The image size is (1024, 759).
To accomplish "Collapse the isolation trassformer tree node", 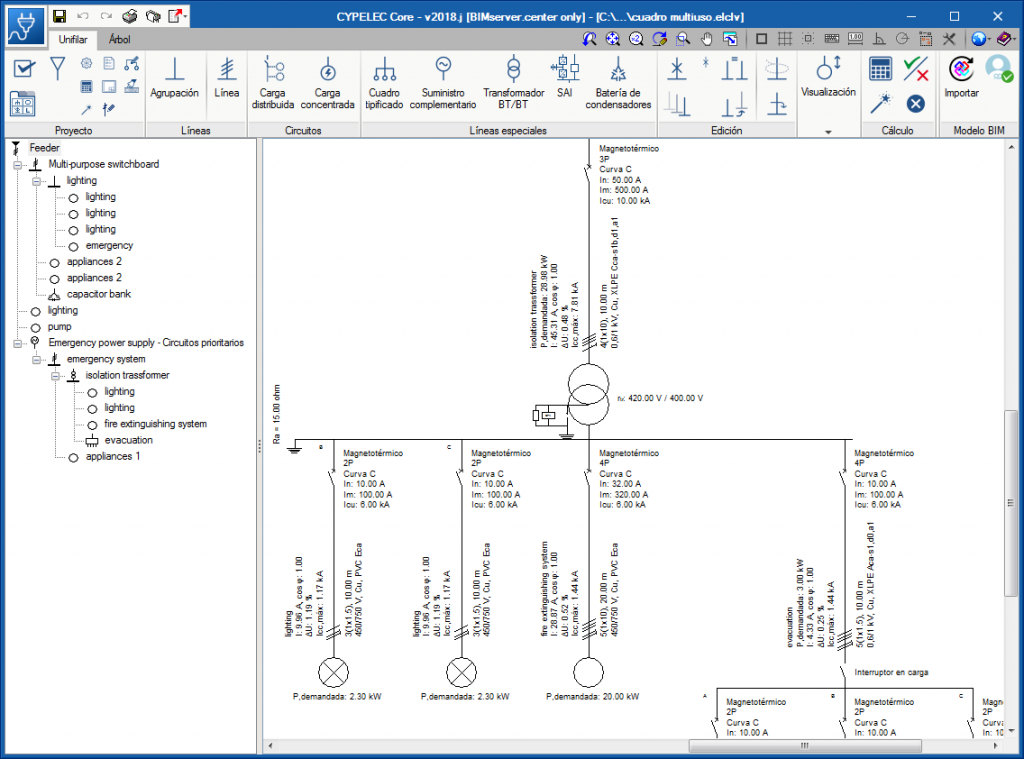I will click(x=55, y=375).
